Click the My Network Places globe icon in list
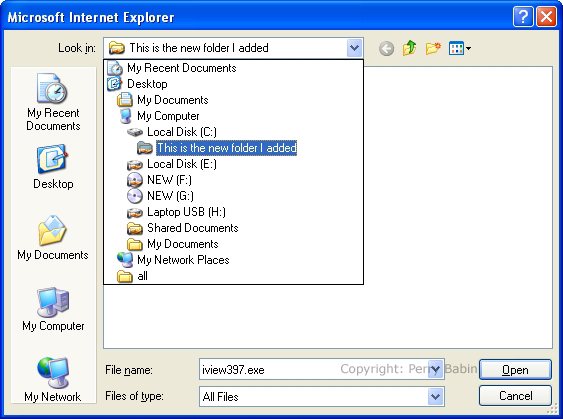The image size is (563, 419). 125,260
